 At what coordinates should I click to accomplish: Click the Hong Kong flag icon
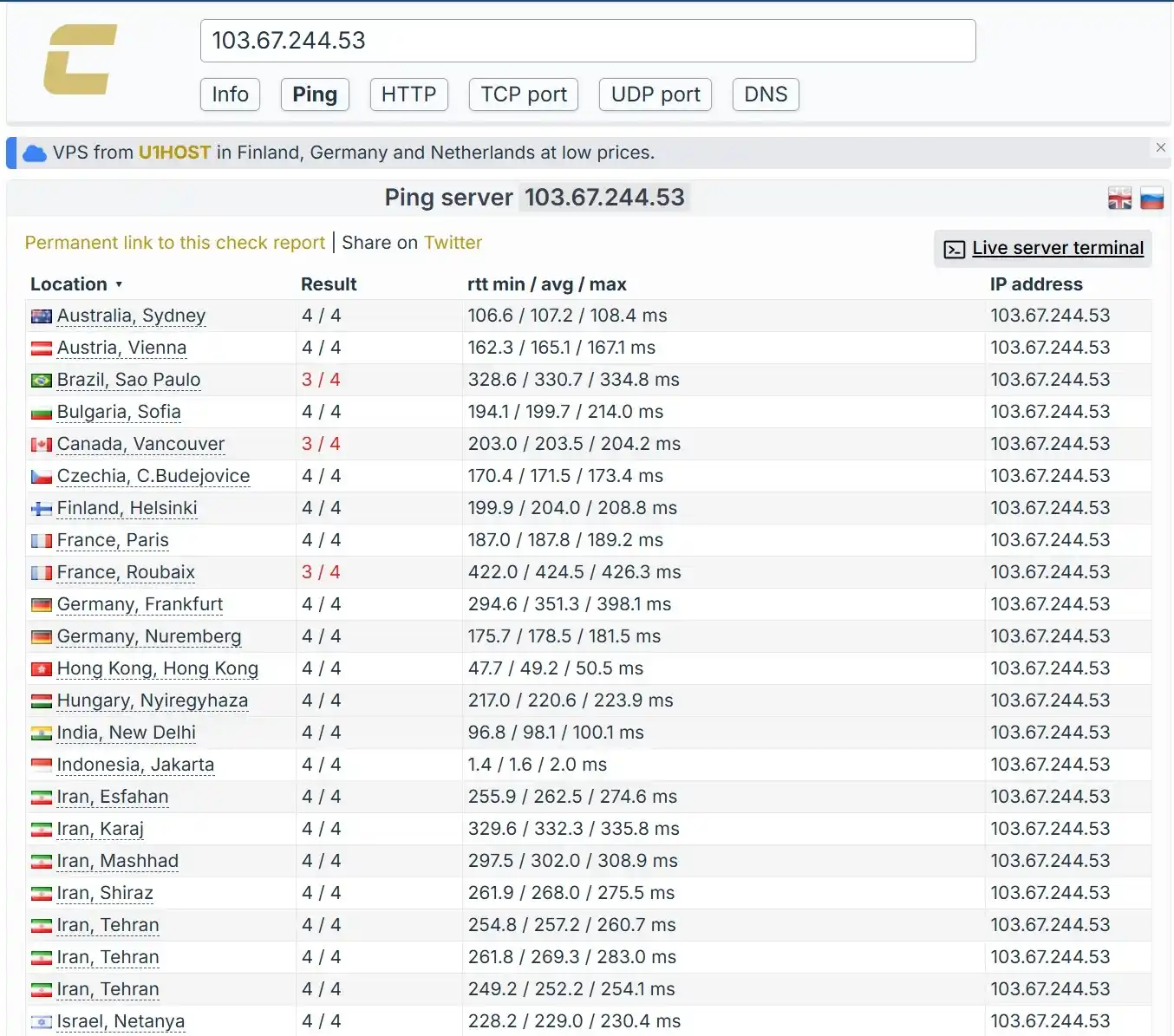coord(42,669)
